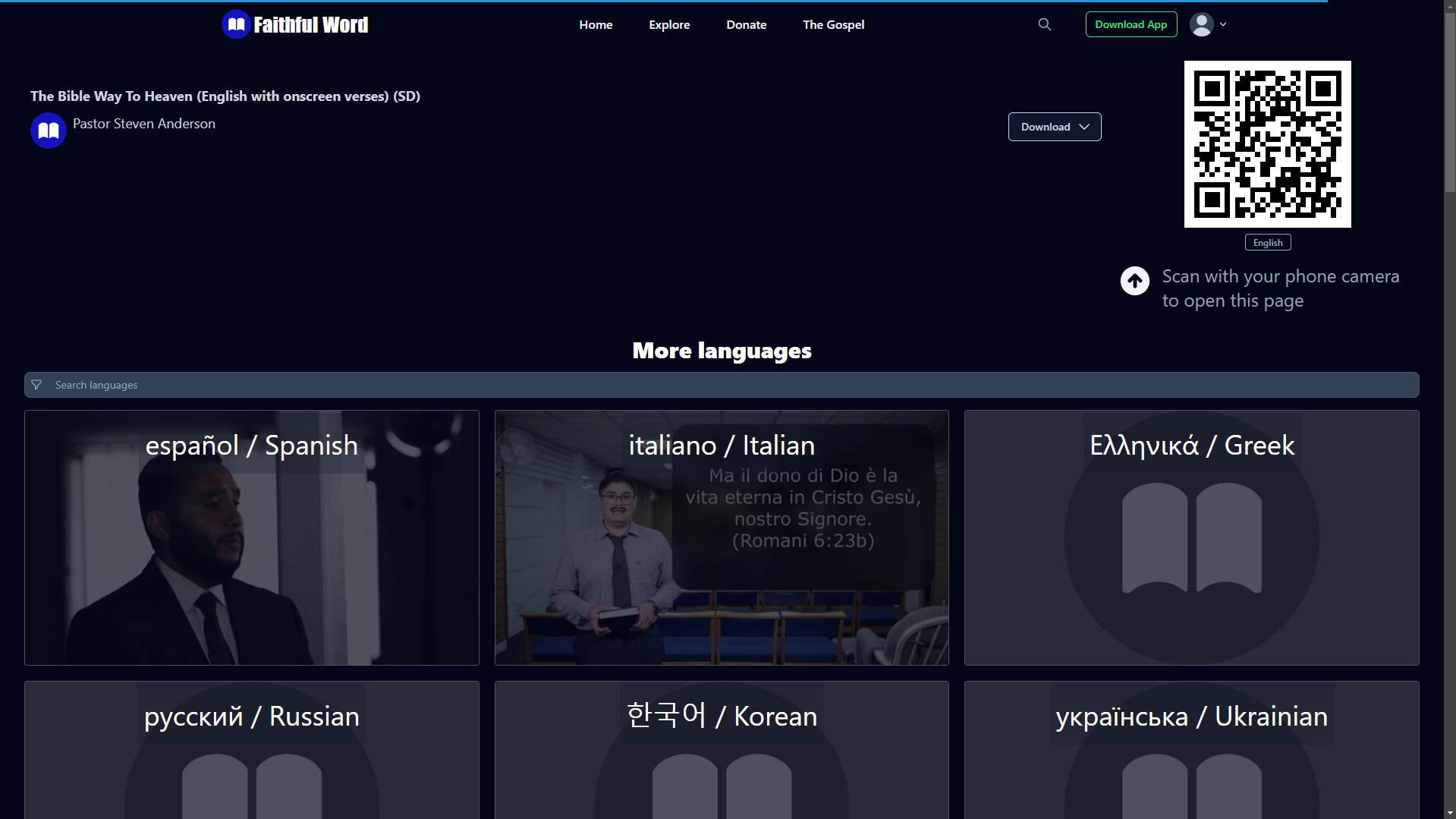Click the Faithful Word site title
1456x819 pixels.
click(x=311, y=25)
